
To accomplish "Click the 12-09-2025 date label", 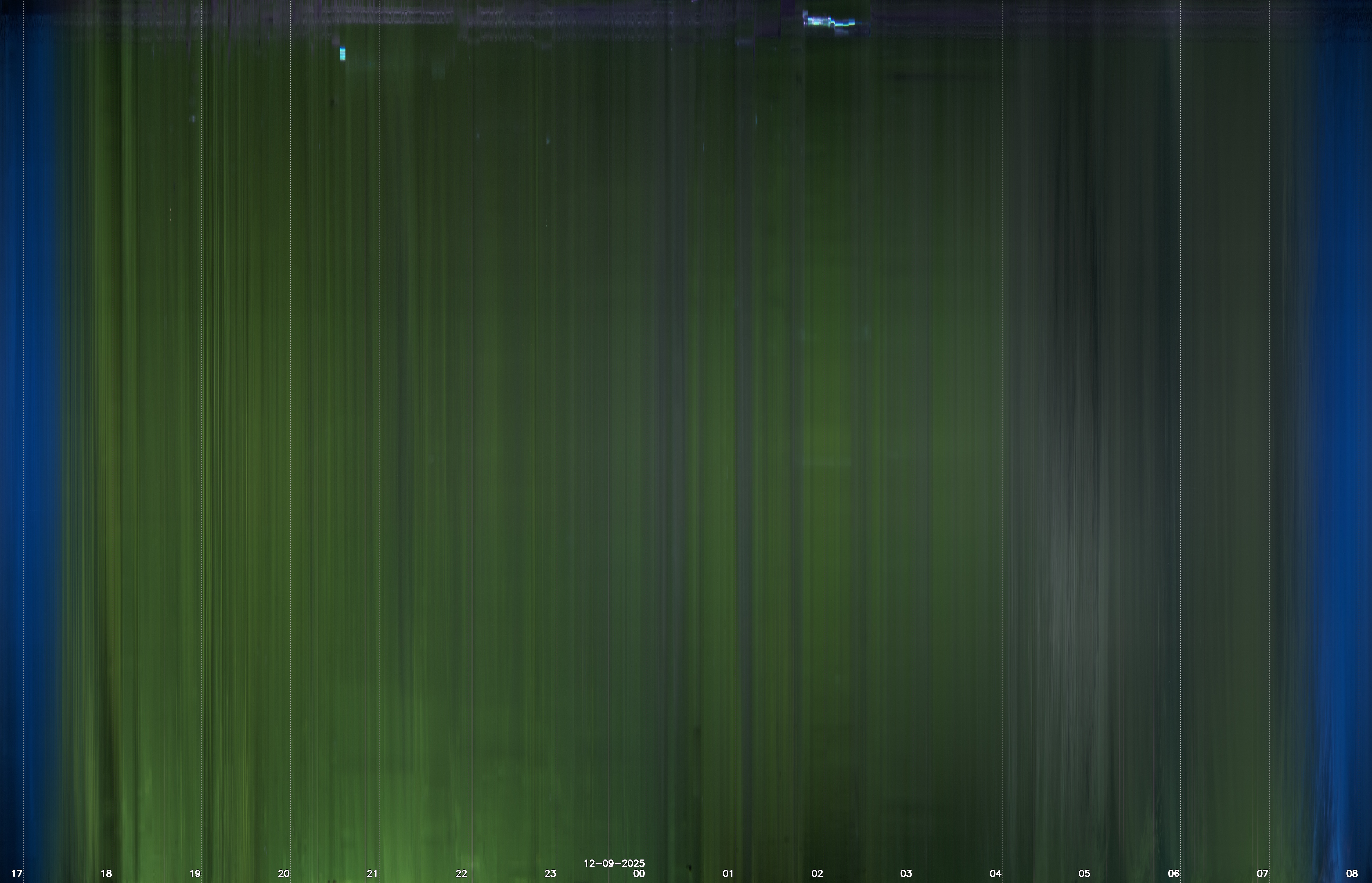I will [x=614, y=863].
